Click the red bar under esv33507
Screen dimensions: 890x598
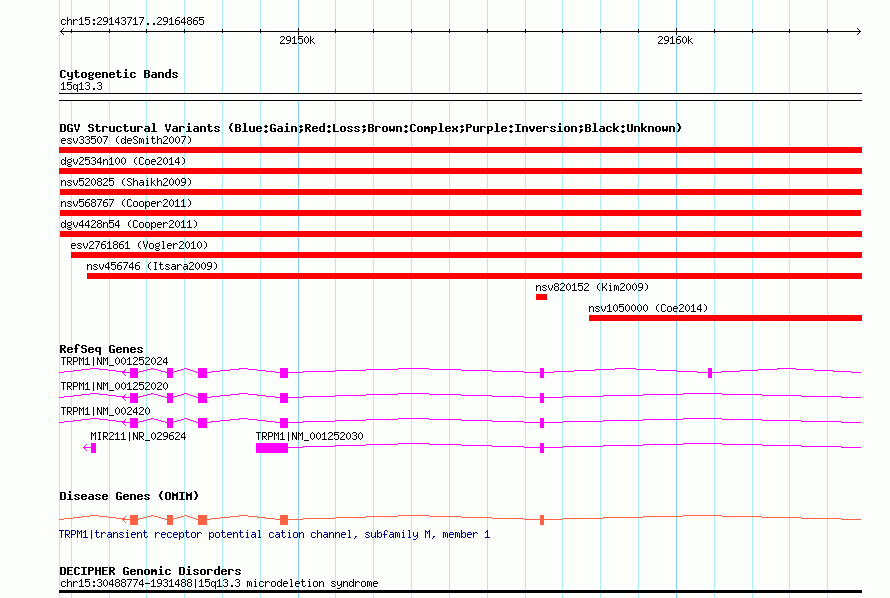[460, 150]
